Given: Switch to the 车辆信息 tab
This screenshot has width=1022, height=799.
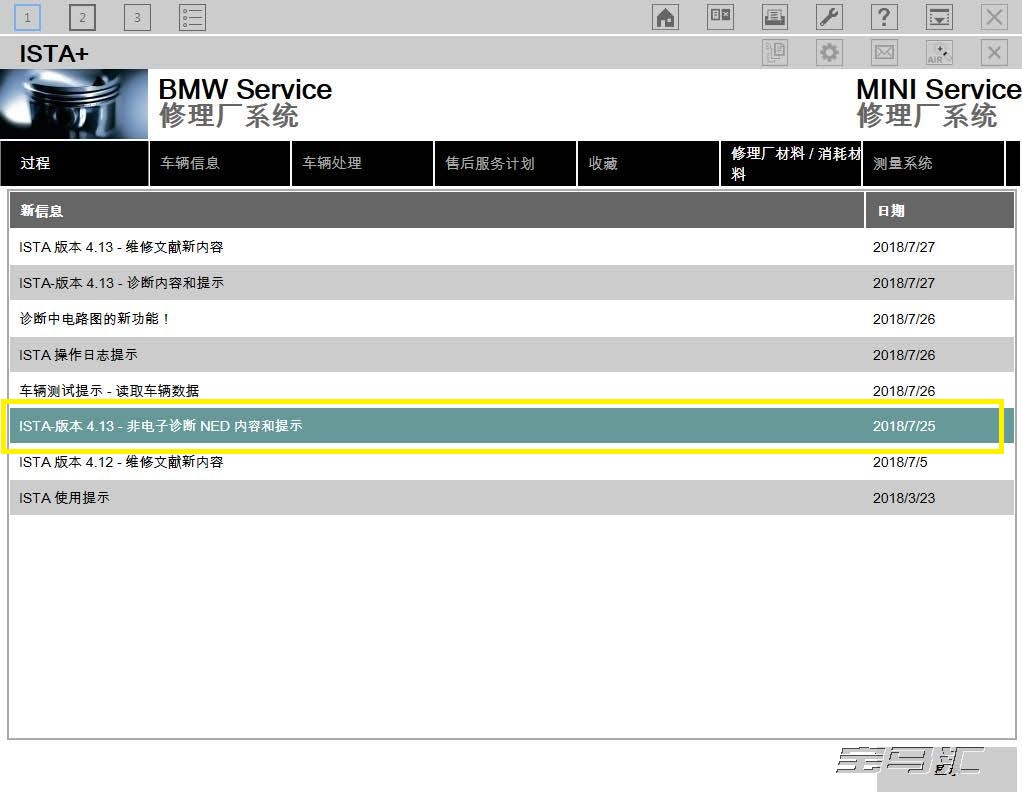Looking at the screenshot, I should (x=220, y=164).
